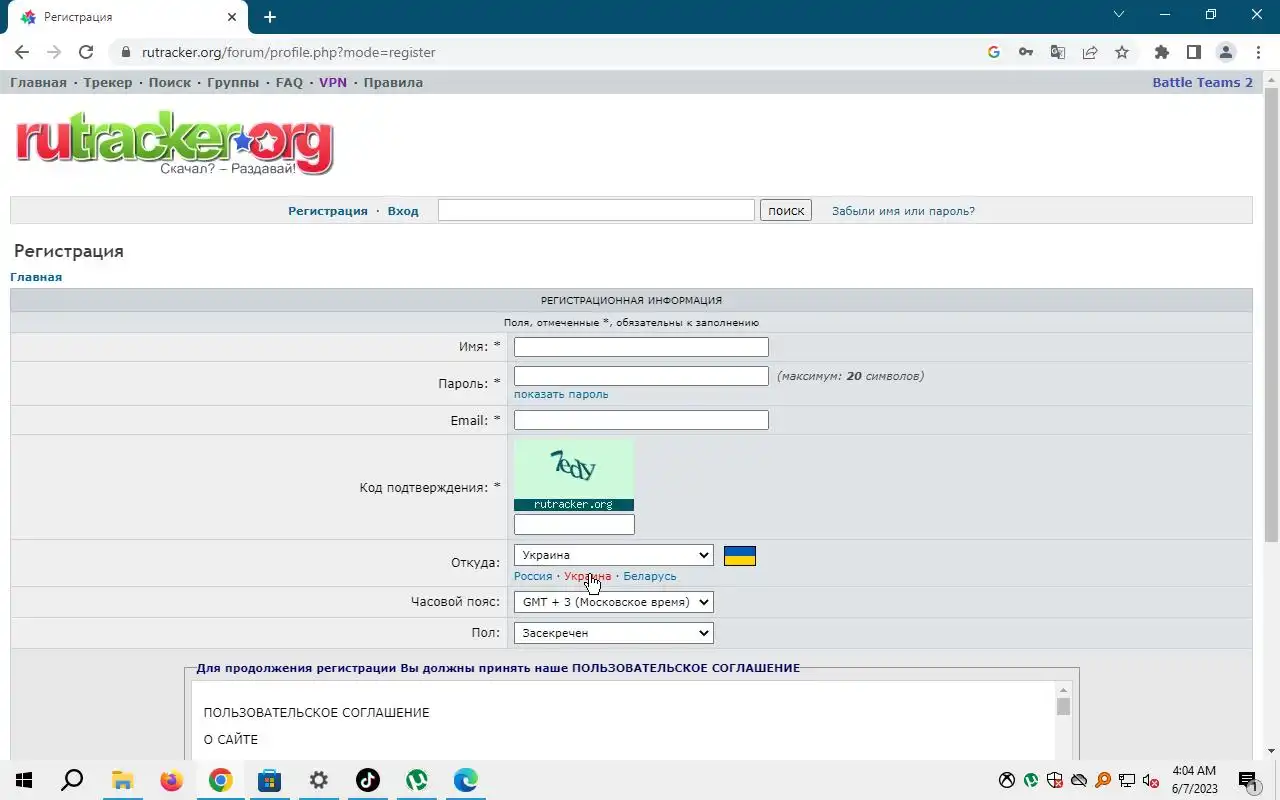The width and height of the screenshot is (1280, 800).
Task: Click показать пароль link
Action: point(561,394)
